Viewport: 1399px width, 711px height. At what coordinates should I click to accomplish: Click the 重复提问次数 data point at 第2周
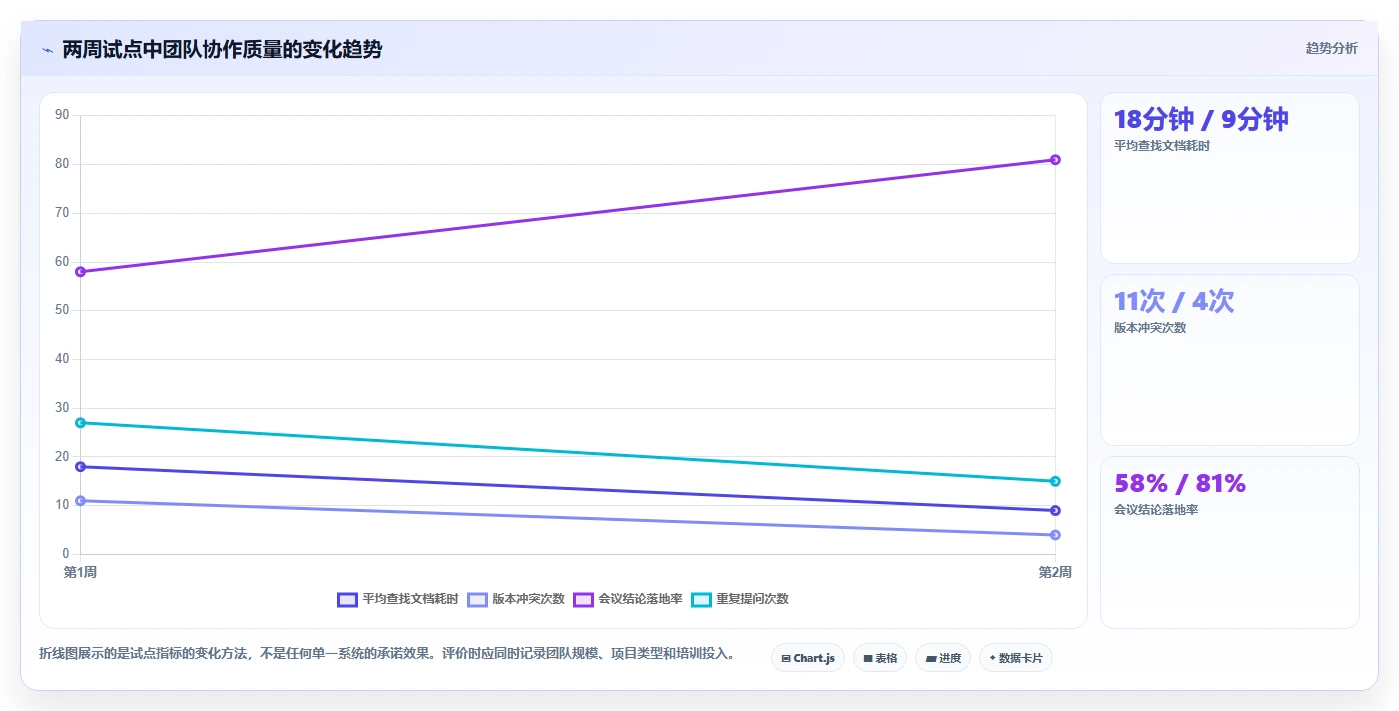tap(1055, 481)
